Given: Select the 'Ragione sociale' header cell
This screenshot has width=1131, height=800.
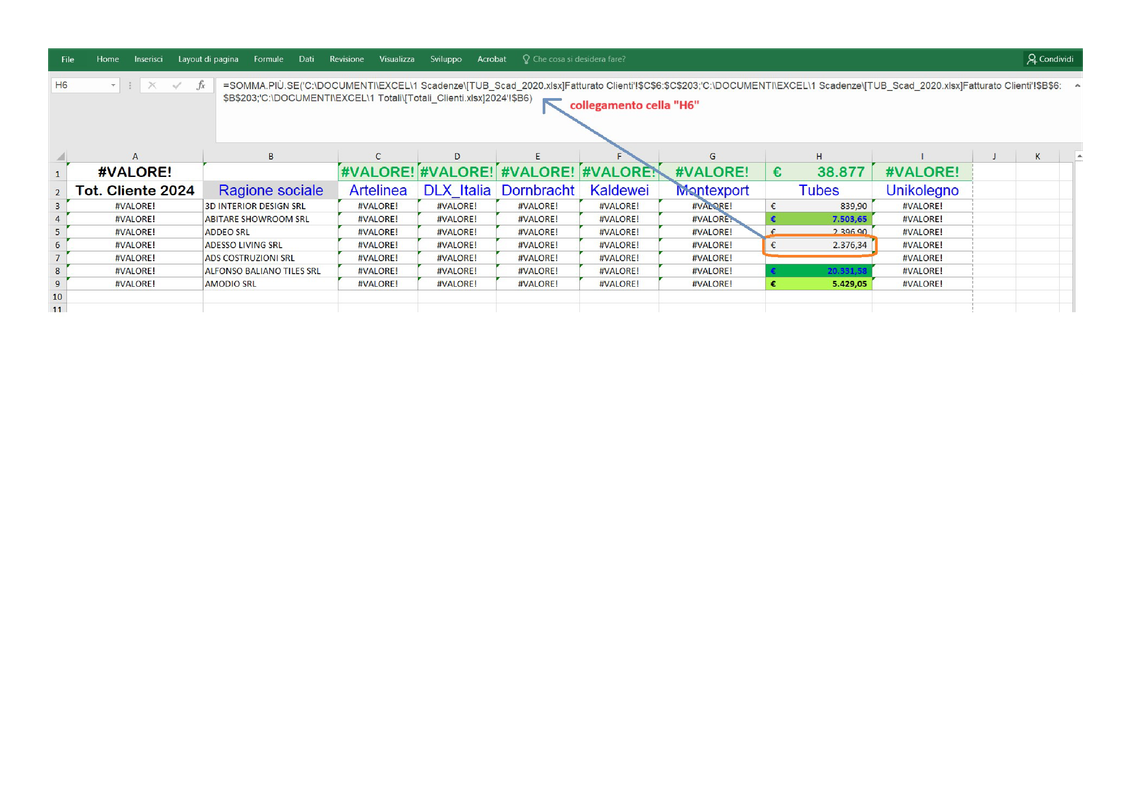Looking at the screenshot, I should (x=270, y=190).
